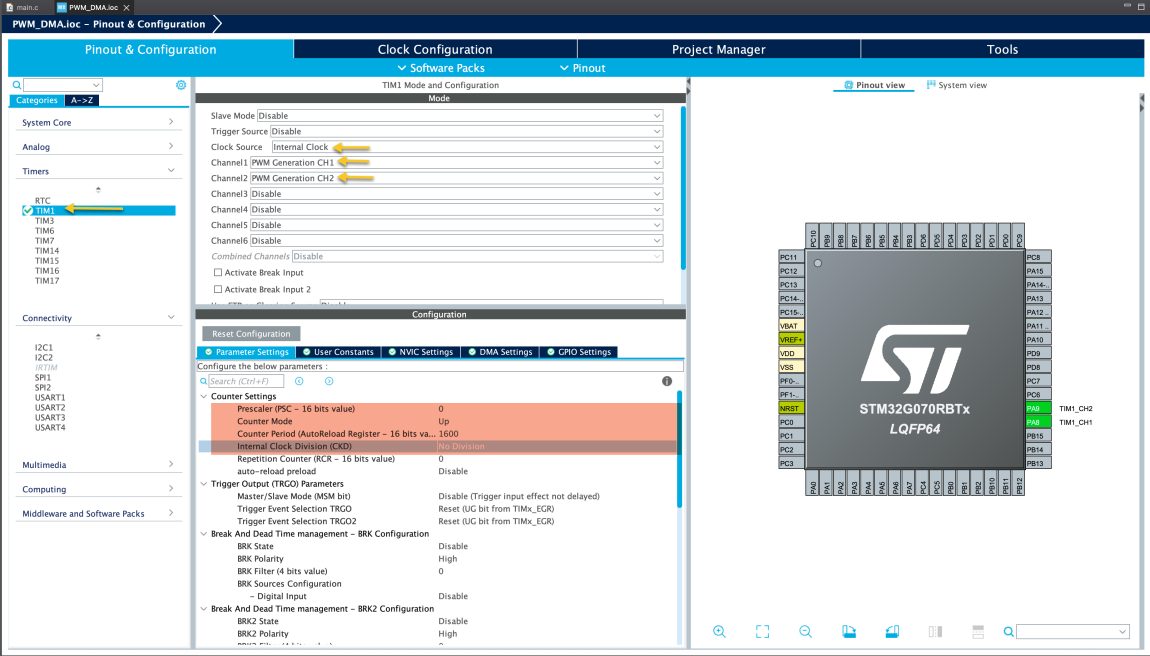Click the pin search magnifier icon
The image size is (1150, 656).
(1008, 632)
